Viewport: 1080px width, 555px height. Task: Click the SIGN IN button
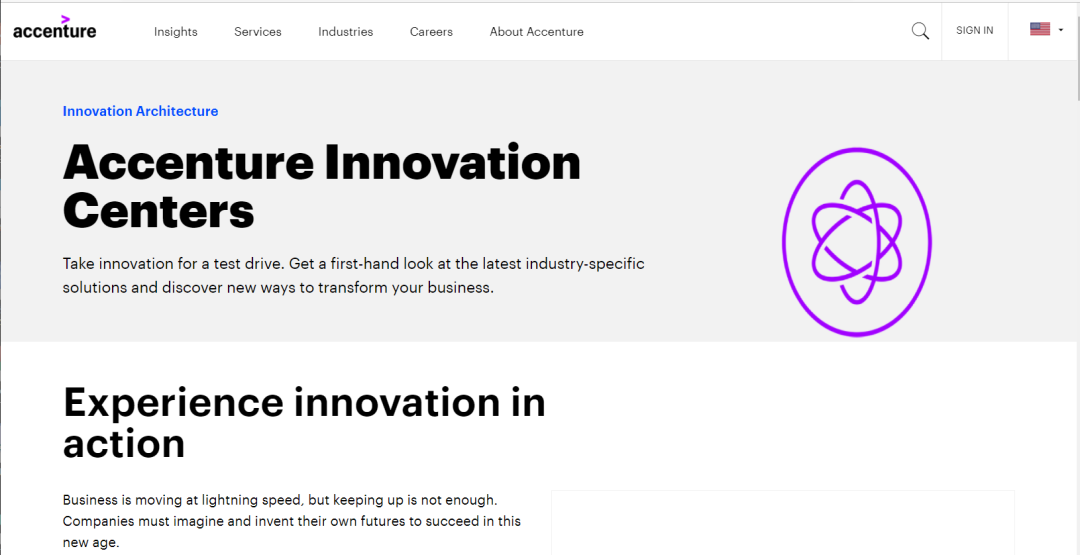click(975, 30)
